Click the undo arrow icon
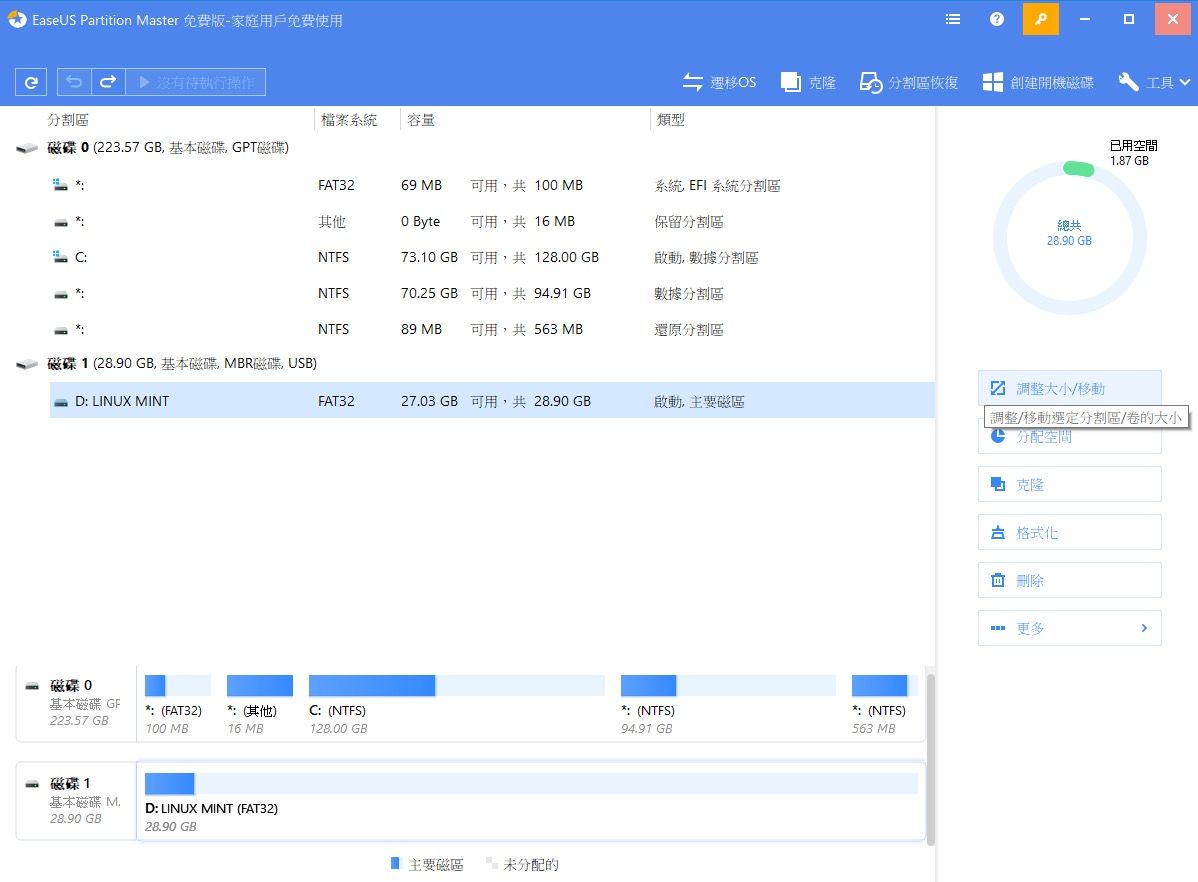Image resolution: width=1198 pixels, height=882 pixels. (75, 82)
